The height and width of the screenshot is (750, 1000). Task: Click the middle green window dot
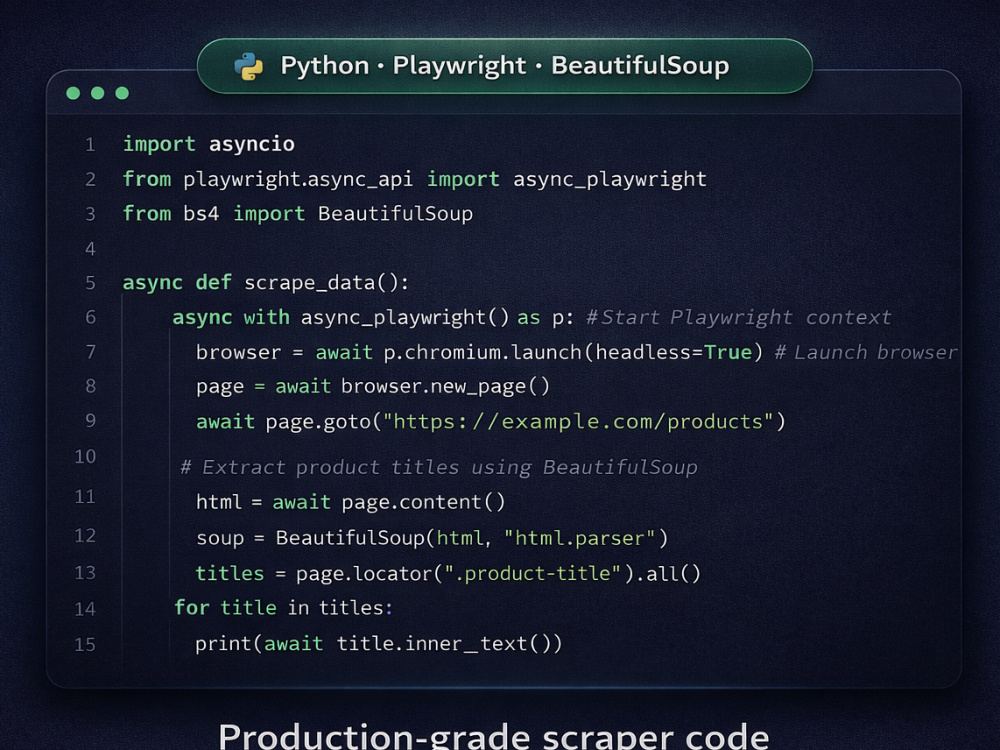(x=98, y=93)
